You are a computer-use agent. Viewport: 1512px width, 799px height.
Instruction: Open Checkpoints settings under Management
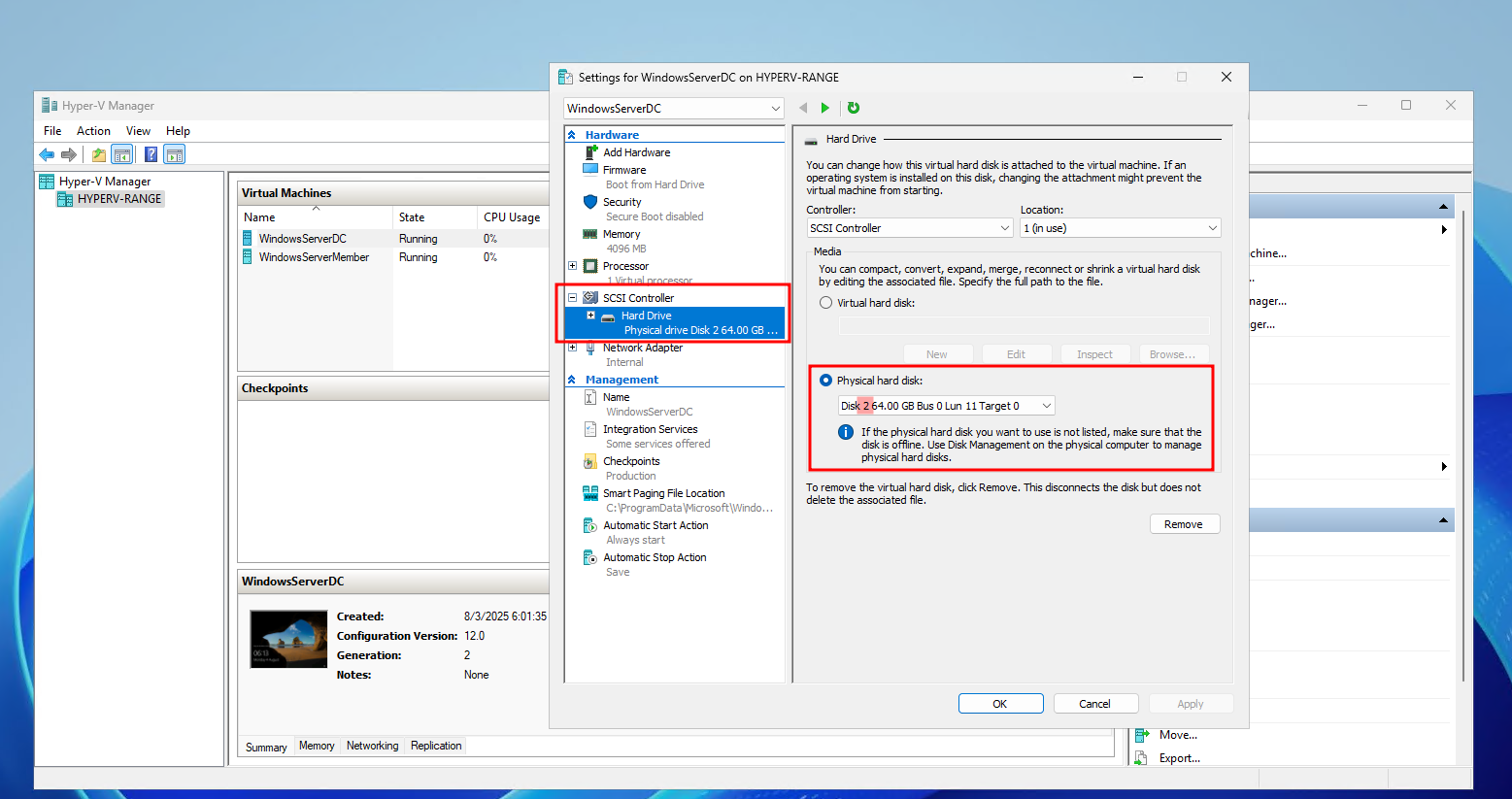[631, 461]
